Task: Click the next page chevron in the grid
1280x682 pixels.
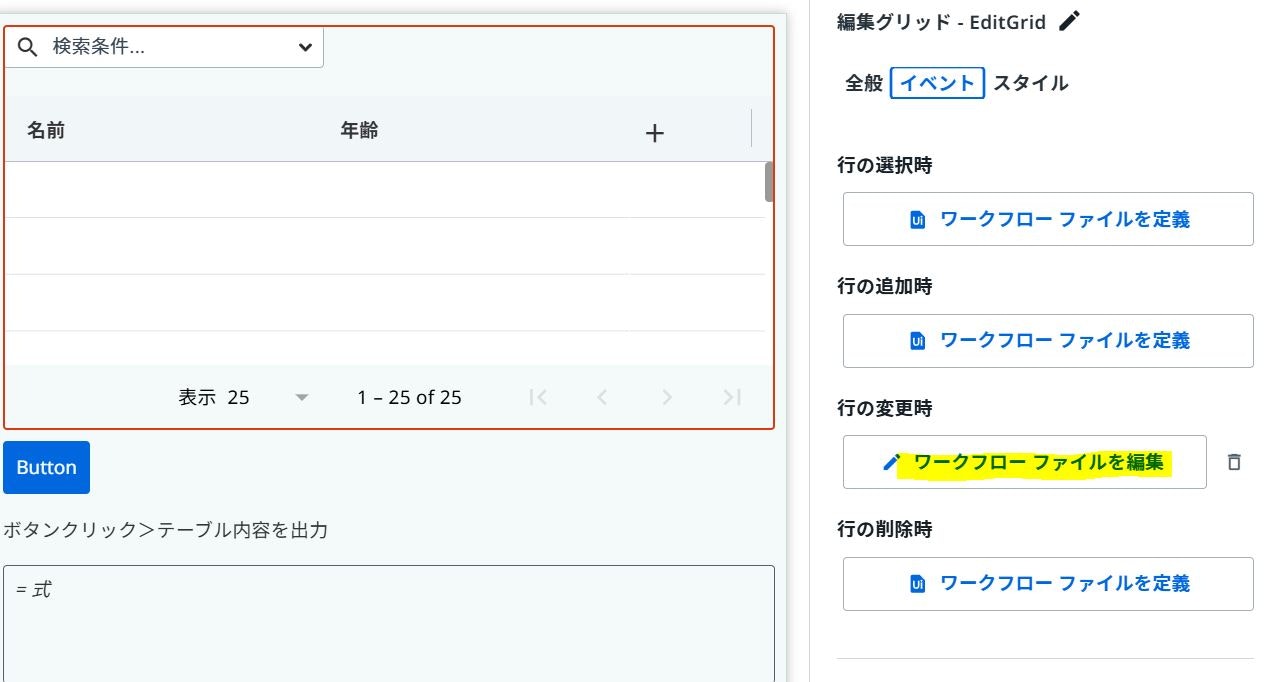Action: (x=667, y=396)
